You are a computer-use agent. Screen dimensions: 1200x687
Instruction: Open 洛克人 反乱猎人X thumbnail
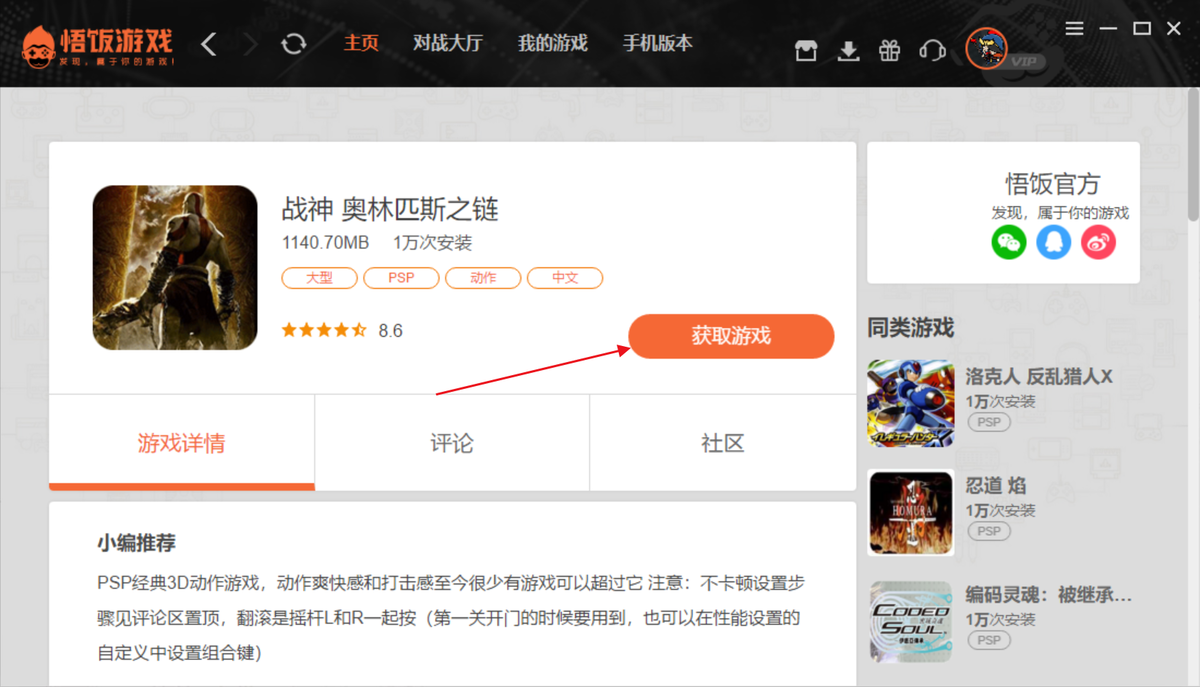pyautogui.click(x=911, y=403)
